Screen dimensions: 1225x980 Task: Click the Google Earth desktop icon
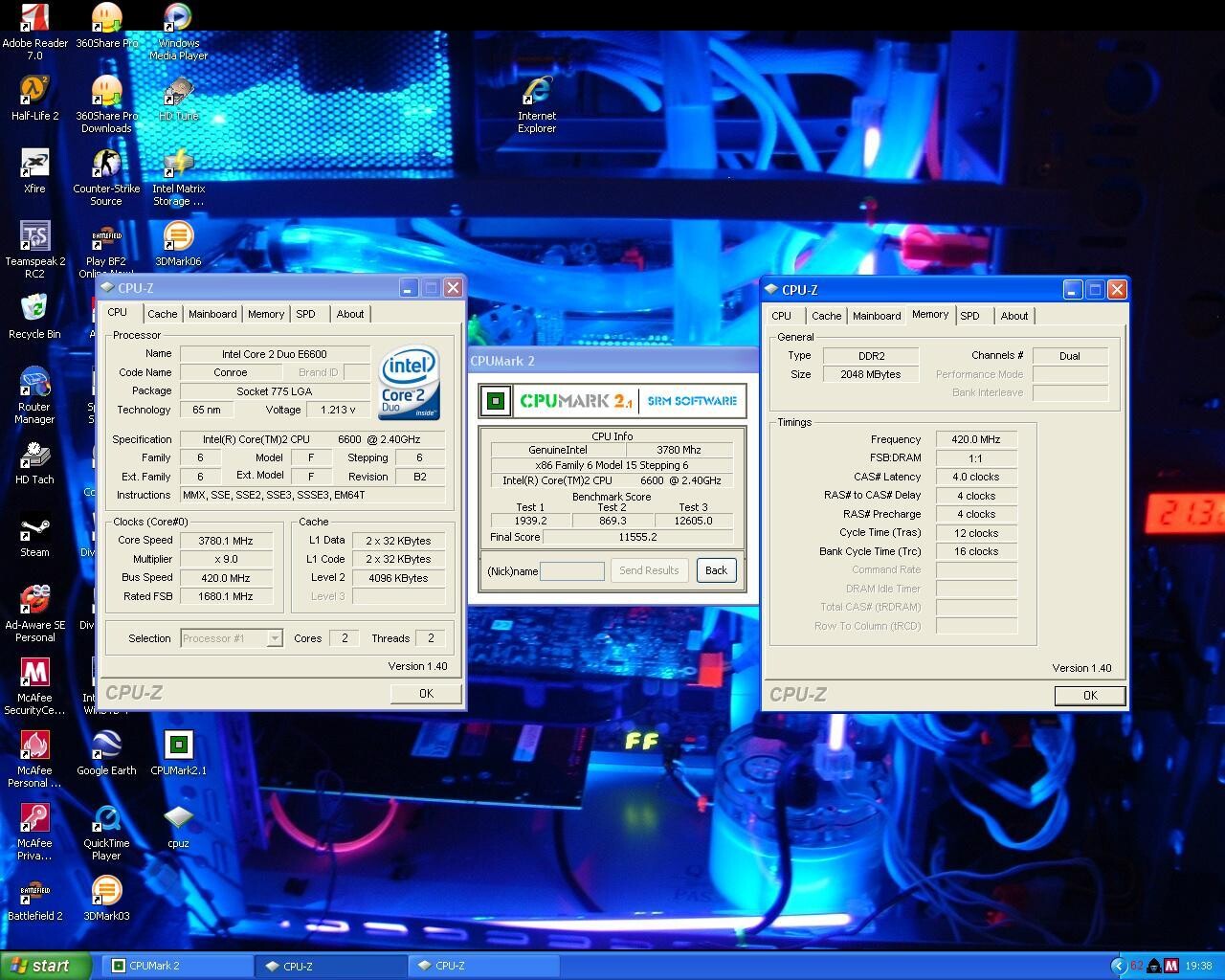[x=106, y=753]
